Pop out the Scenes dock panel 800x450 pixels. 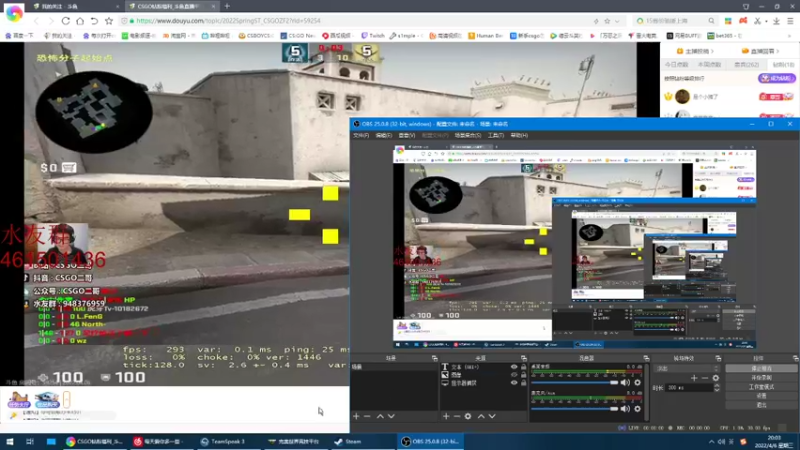point(434,358)
